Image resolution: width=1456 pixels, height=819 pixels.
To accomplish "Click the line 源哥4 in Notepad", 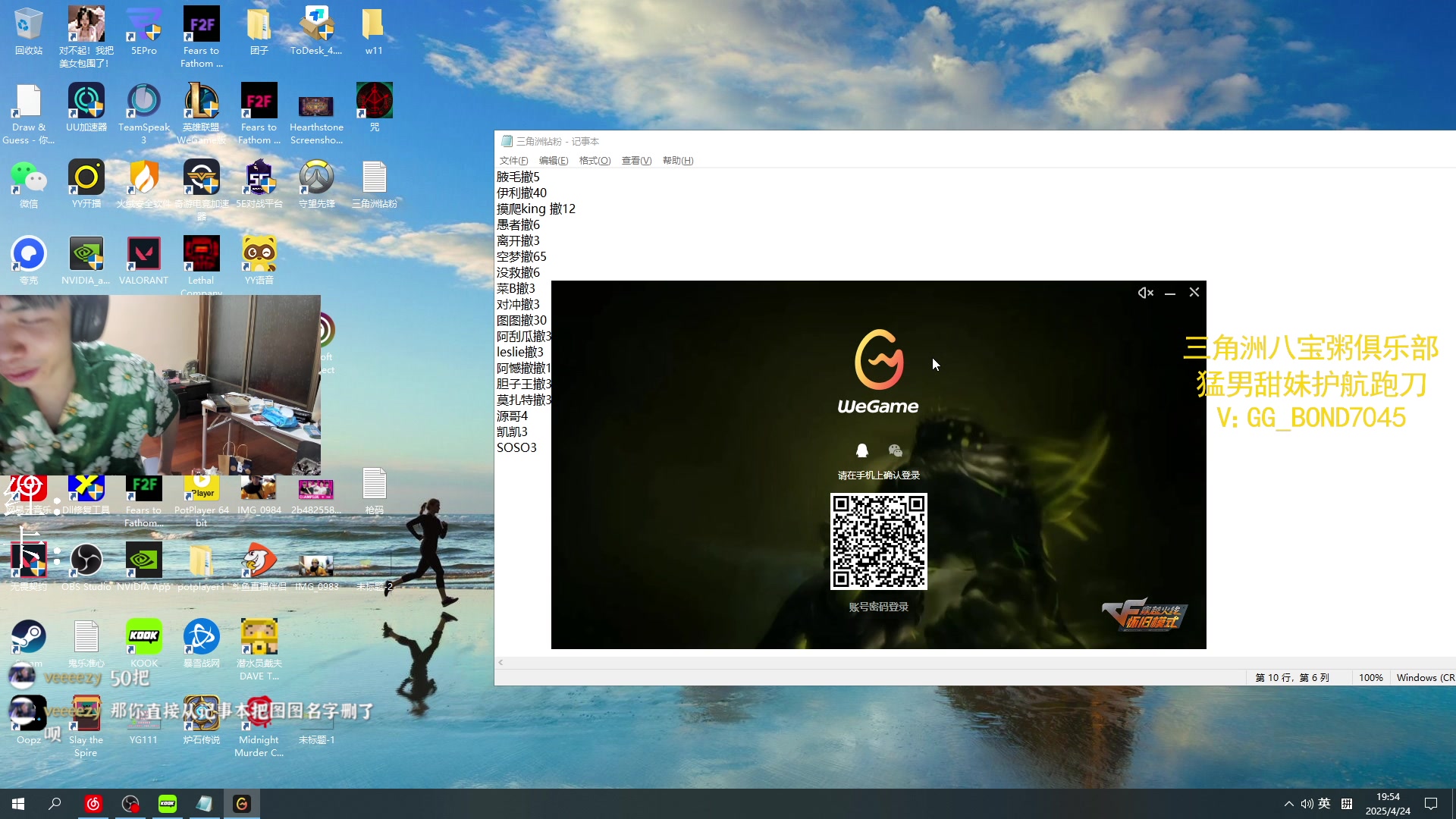I will point(513,416).
